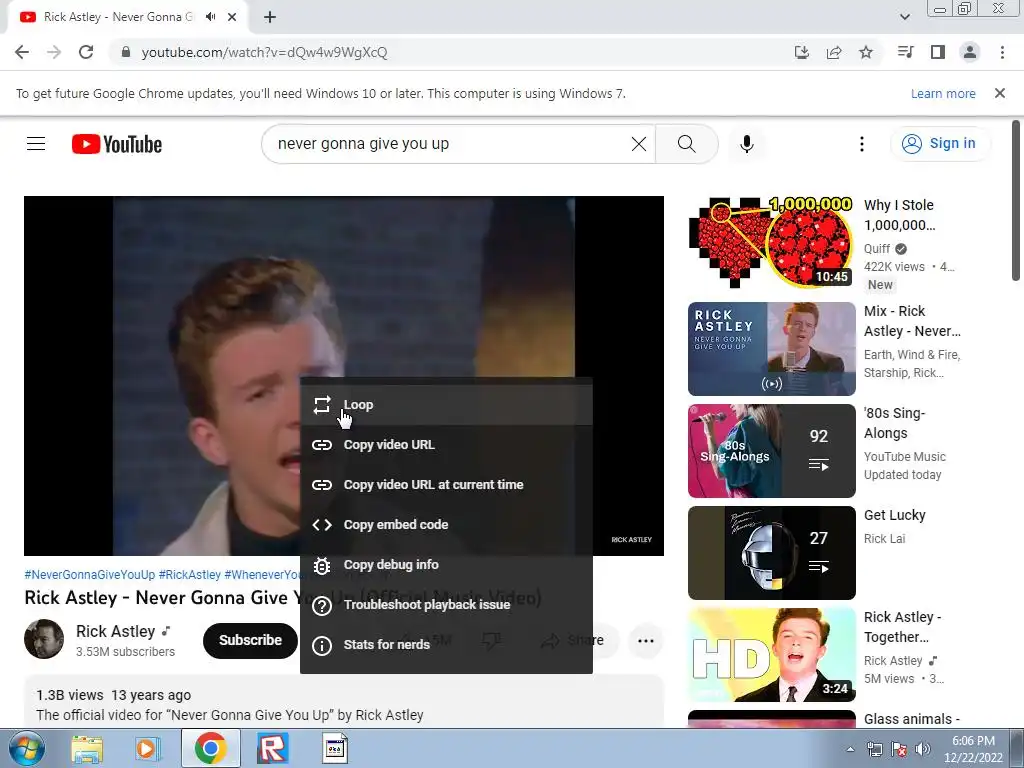Open more actions ellipsis under video
The image size is (1024, 768).
click(645, 641)
